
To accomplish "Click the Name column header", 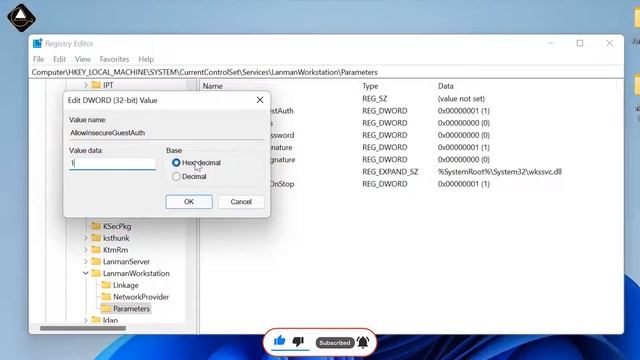I will [213, 86].
